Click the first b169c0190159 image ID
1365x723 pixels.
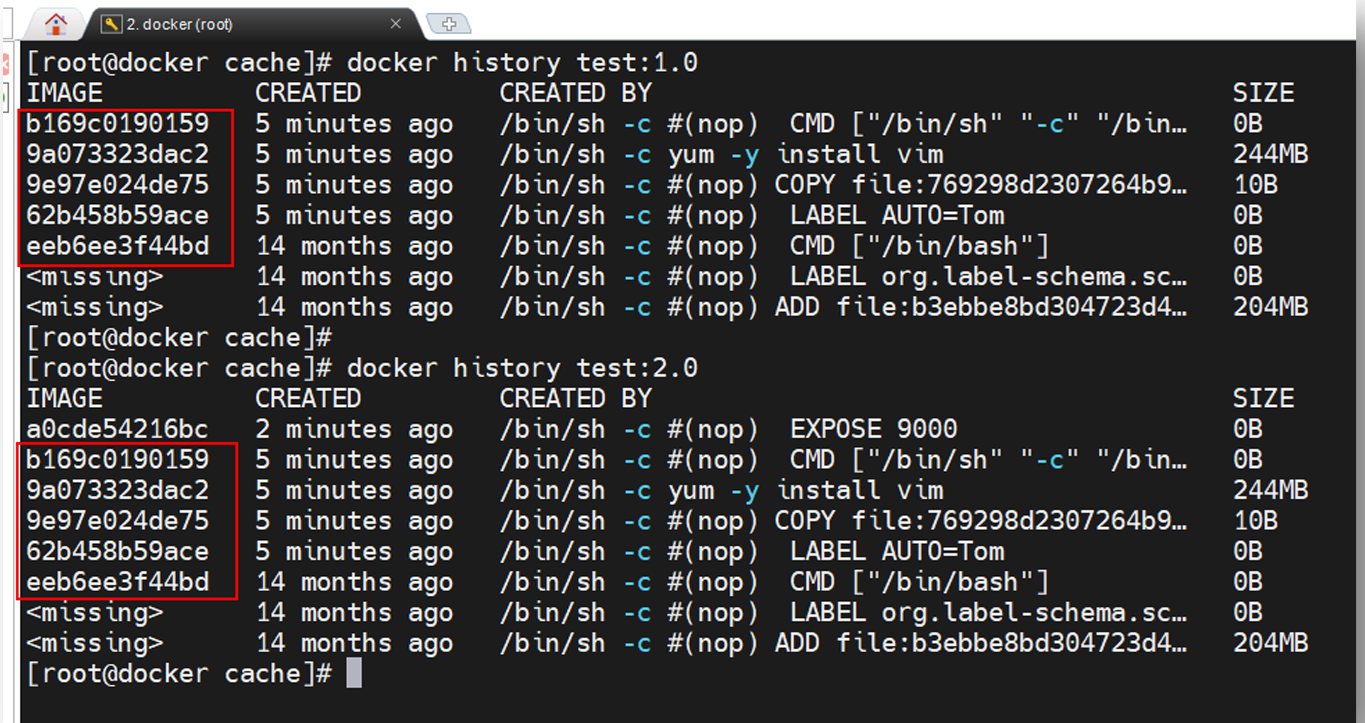pos(118,124)
